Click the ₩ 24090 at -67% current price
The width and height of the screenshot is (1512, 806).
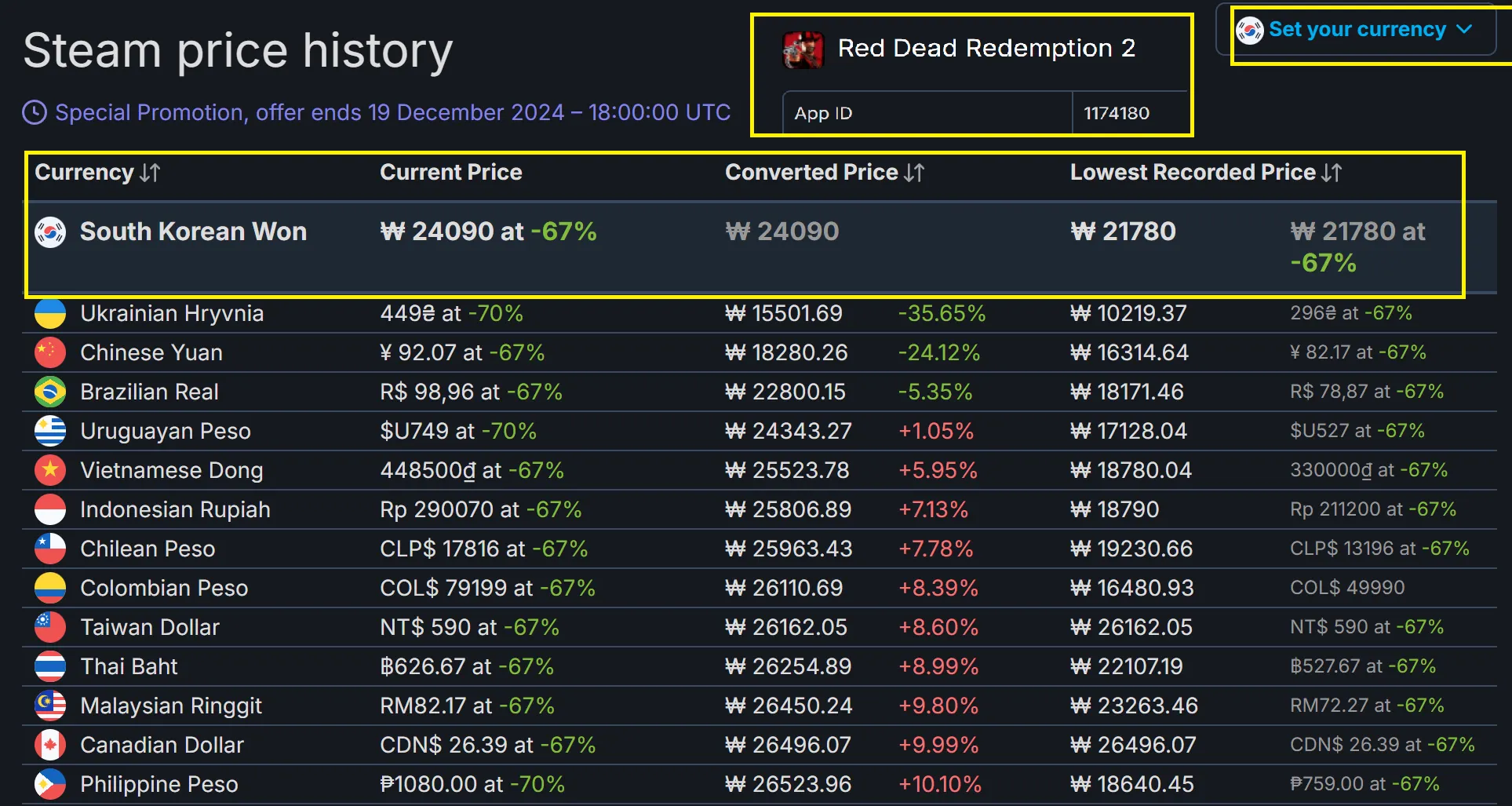(x=488, y=232)
